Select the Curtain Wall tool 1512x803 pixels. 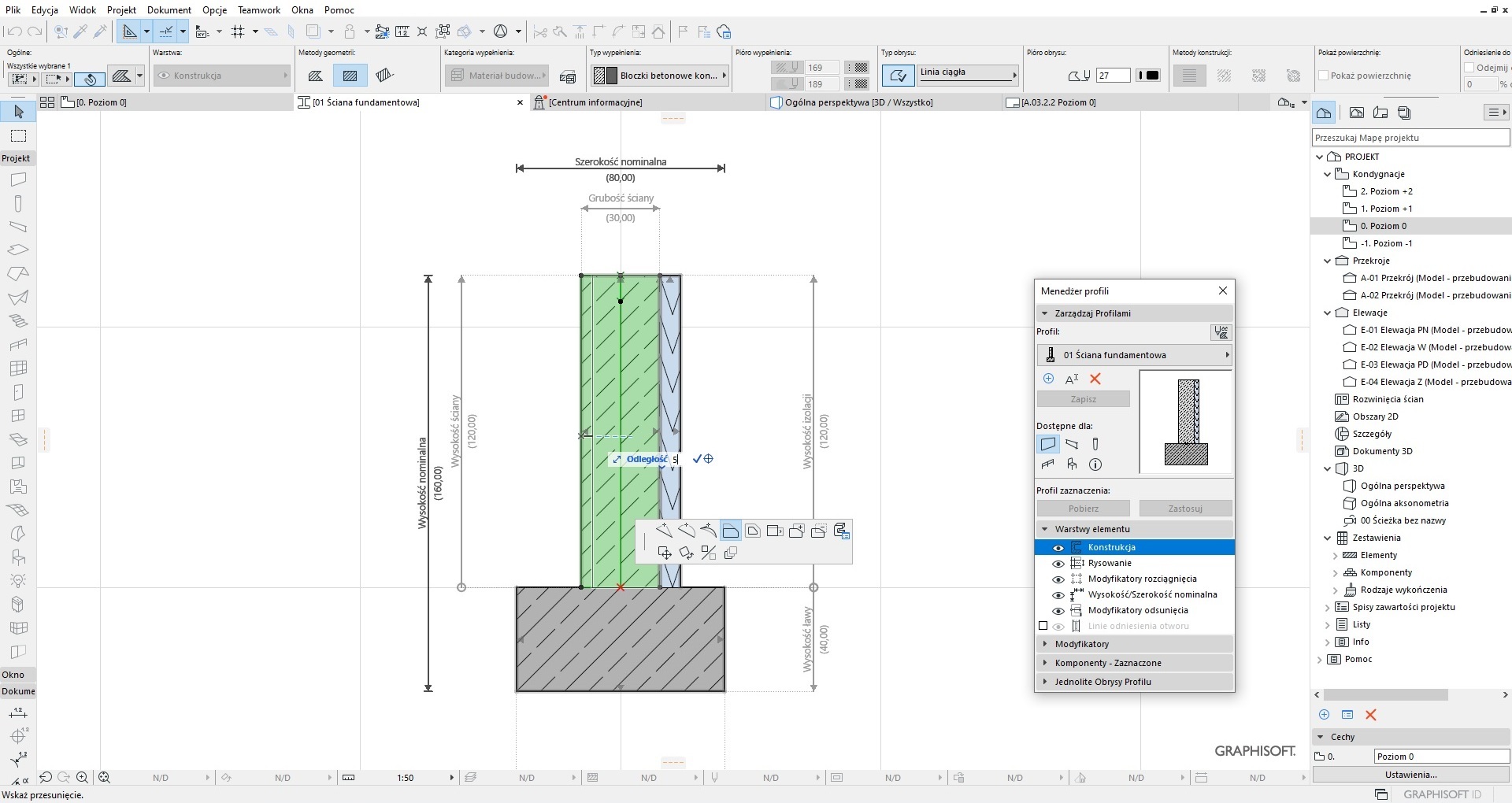point(18,368)
